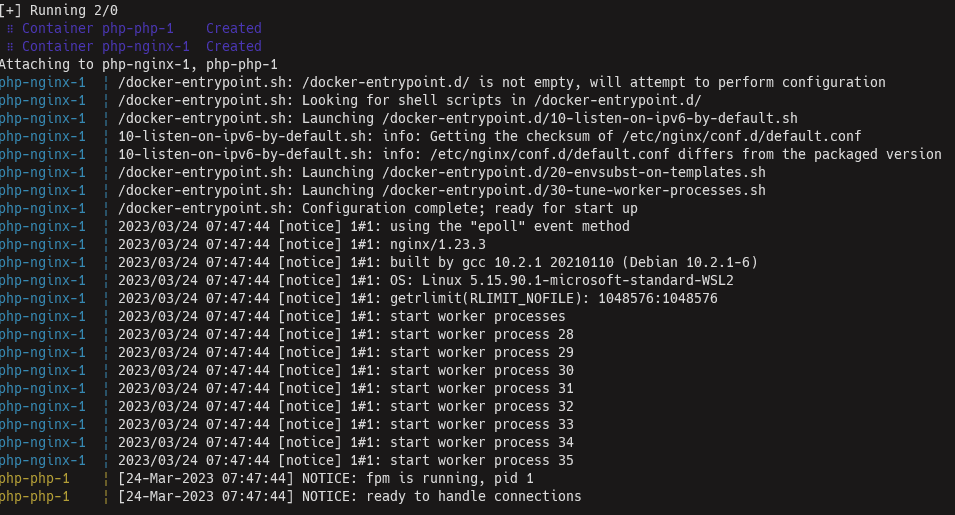
Task: Click the yellow php-php-1 prefix on last line
Action: [x=35, y=497]
